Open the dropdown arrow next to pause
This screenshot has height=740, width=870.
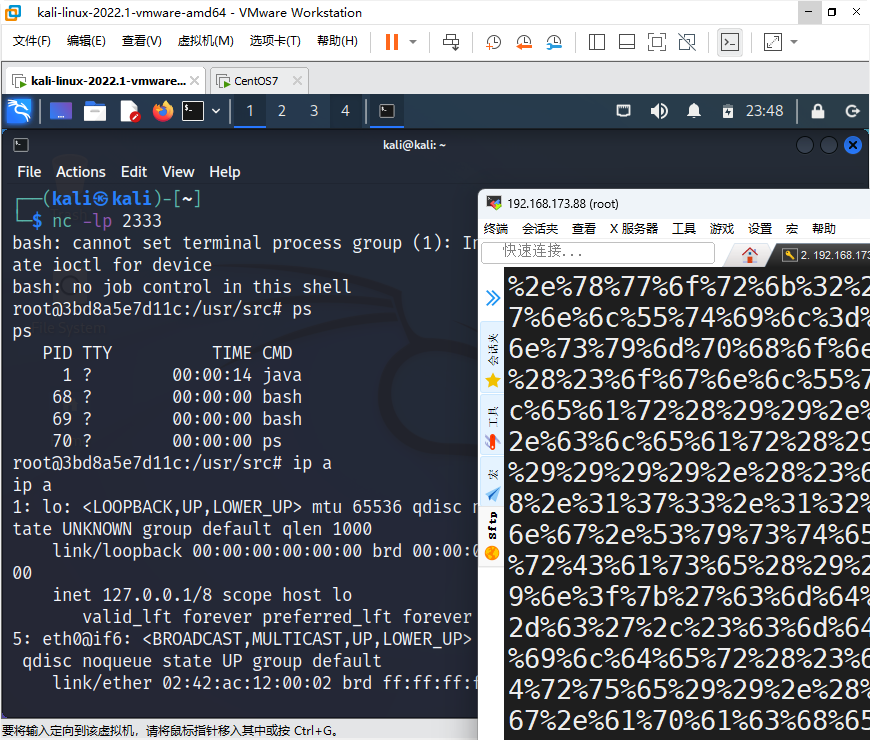click(x=413, y=42)
